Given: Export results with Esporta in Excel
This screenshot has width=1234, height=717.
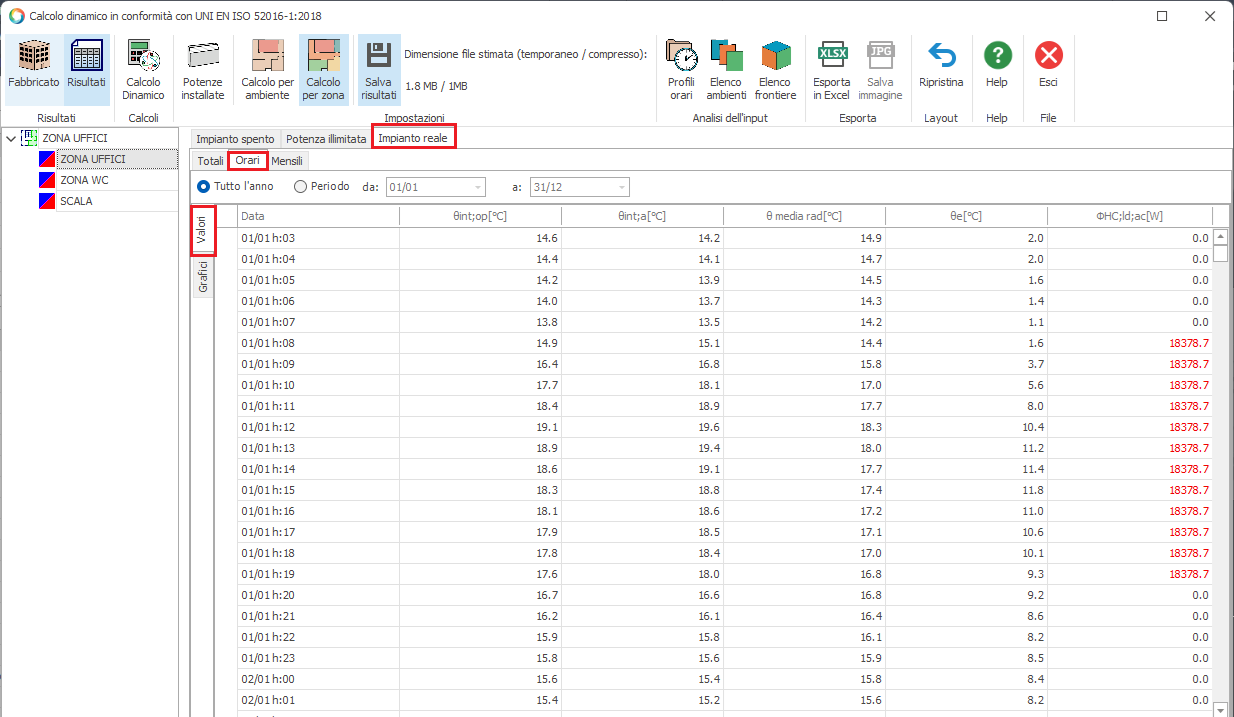Looking at the screenshot, I should (831, 57).
